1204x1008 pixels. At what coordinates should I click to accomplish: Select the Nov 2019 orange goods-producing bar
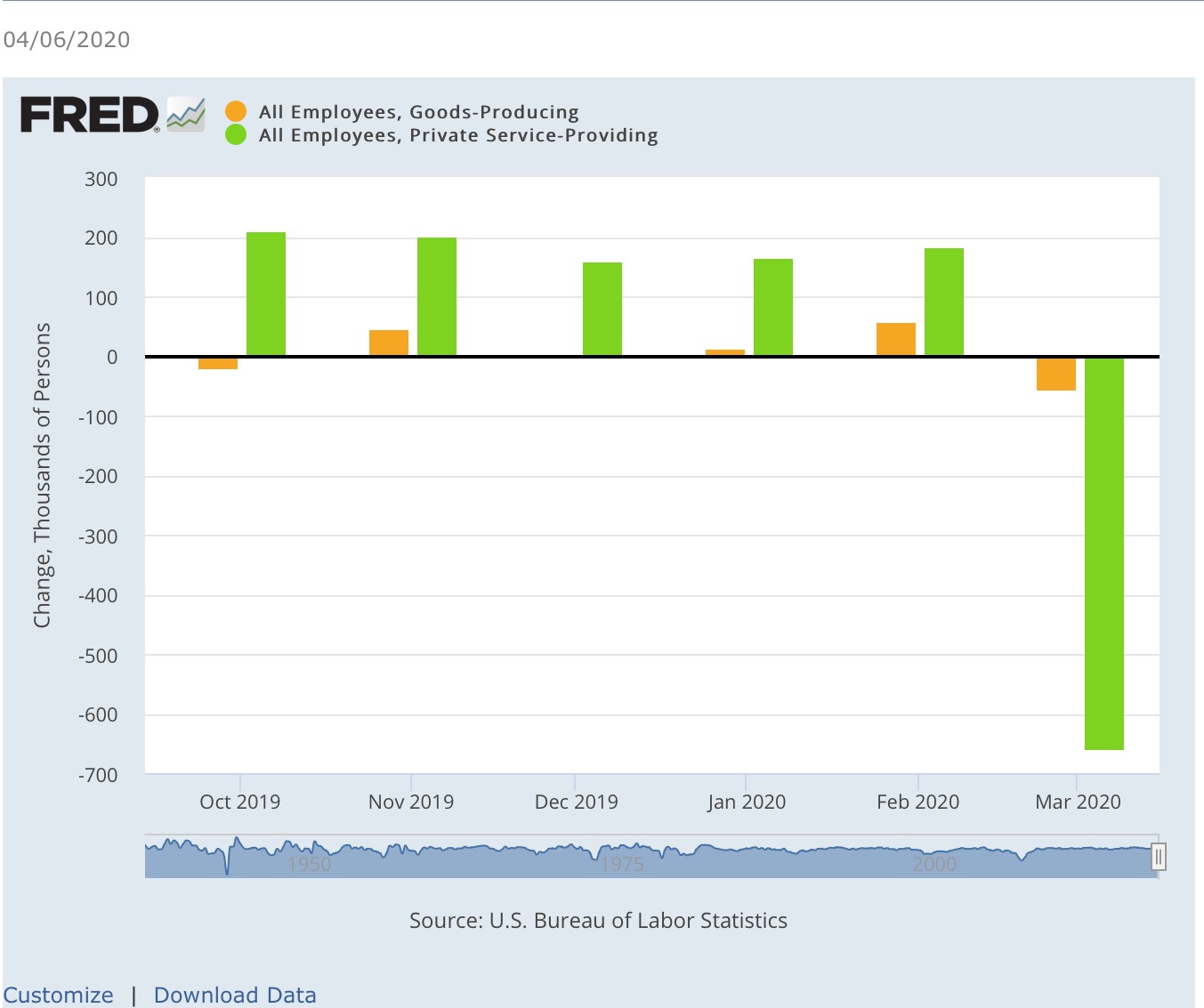389,343
